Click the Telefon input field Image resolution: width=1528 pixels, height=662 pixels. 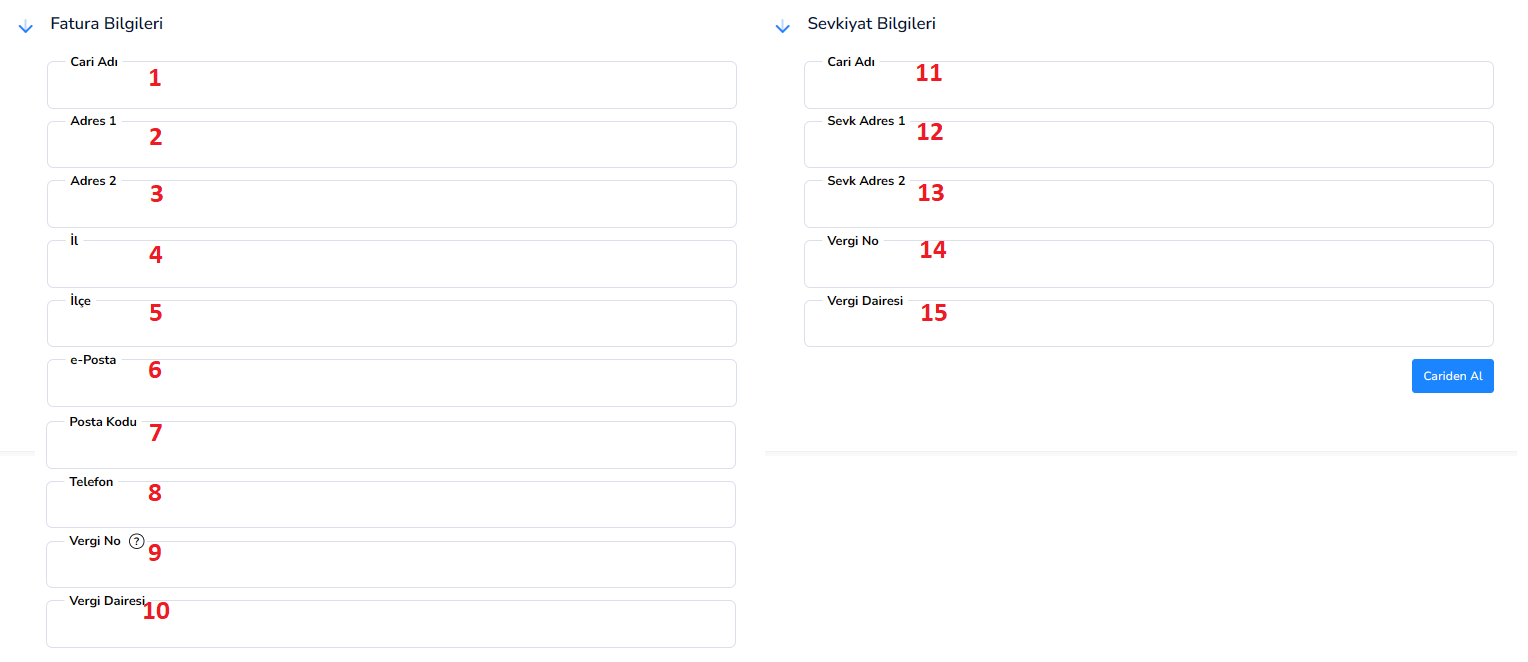tap(391, 505)
